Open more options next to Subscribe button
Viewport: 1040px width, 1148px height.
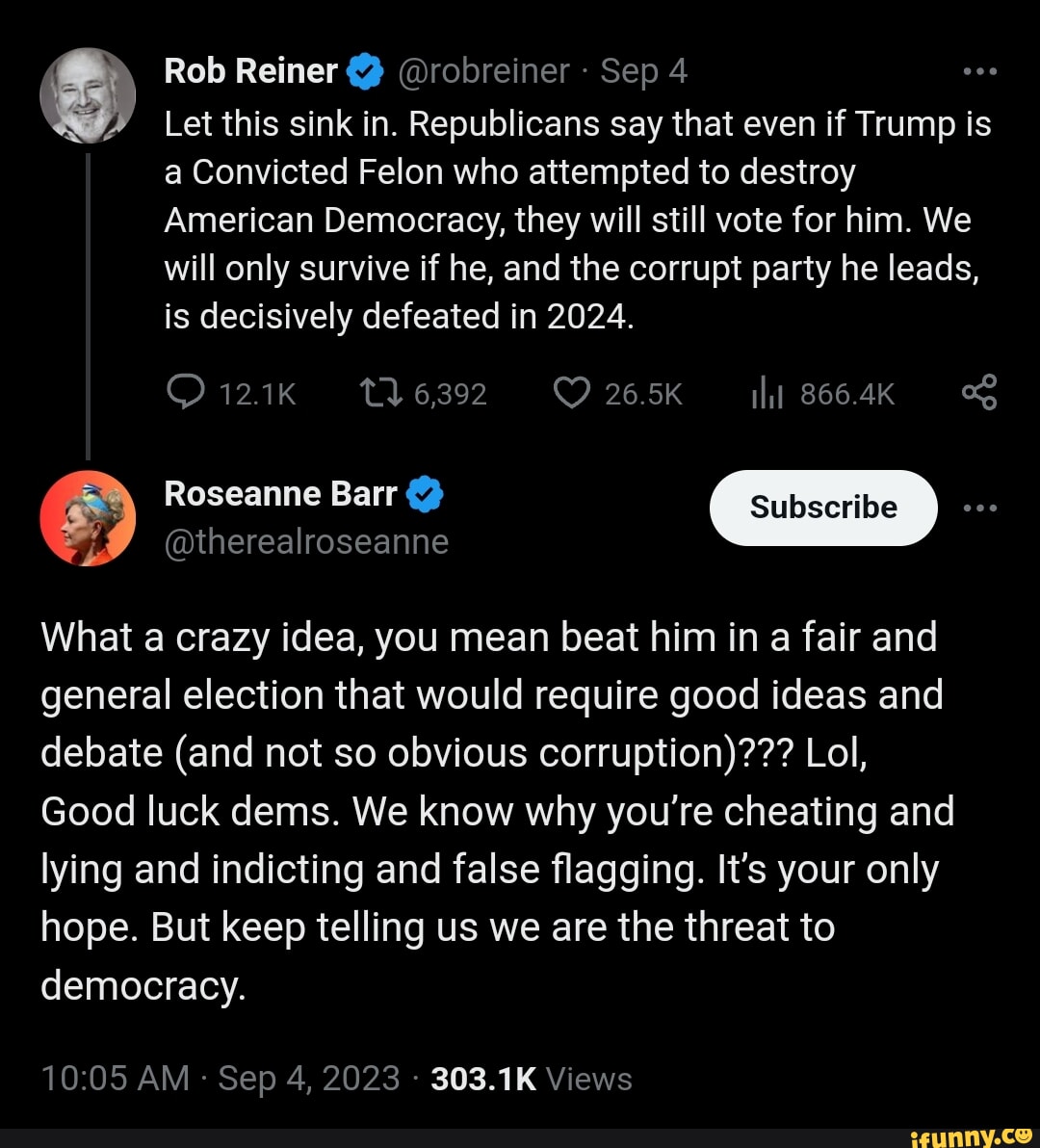pos(979,508)
